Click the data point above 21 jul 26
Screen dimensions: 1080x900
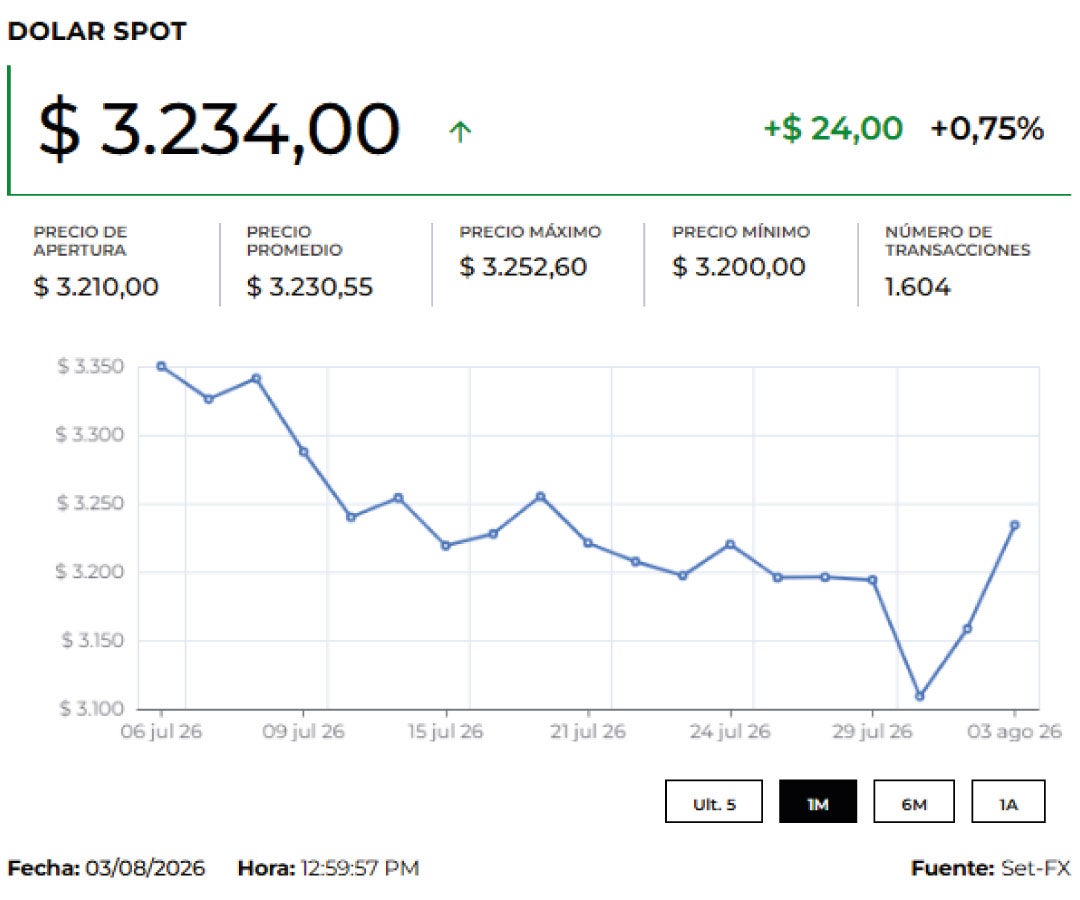(x=588, y=543)
